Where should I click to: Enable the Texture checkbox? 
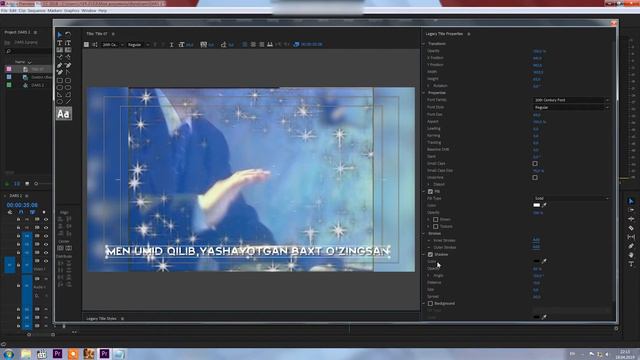click(x=436, y=227)
